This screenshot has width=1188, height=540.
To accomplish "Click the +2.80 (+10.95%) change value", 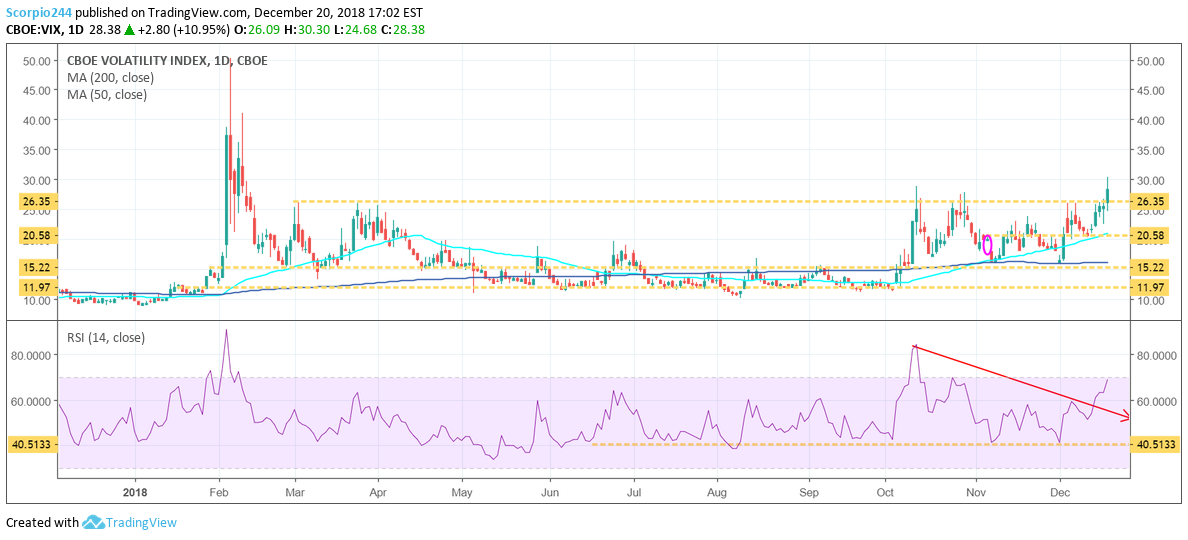I will pos(185,28).
